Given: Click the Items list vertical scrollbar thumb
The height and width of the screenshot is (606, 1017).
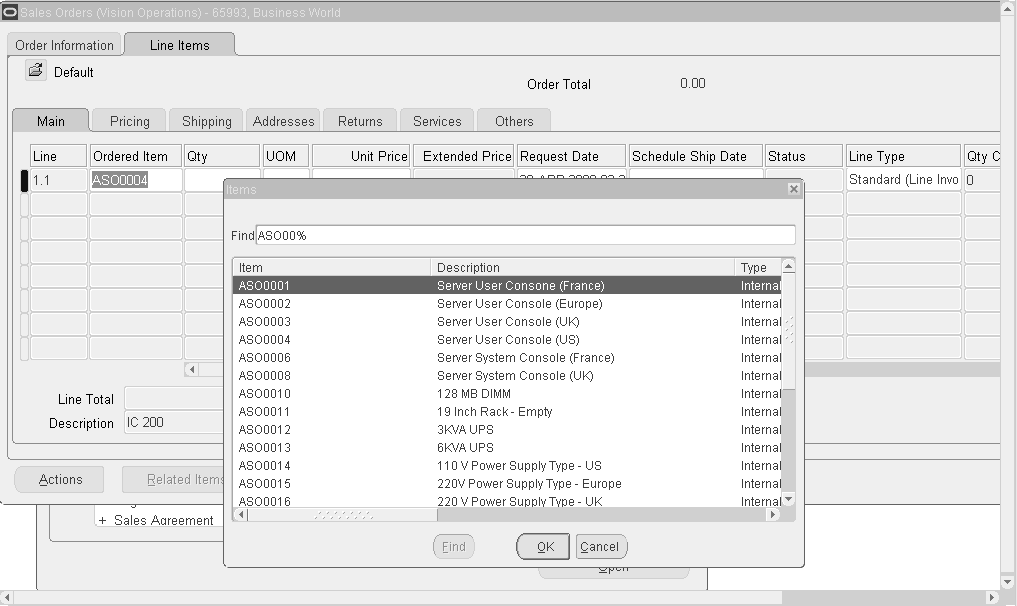Looking at the screenshot, I should [x=788, y=331].
